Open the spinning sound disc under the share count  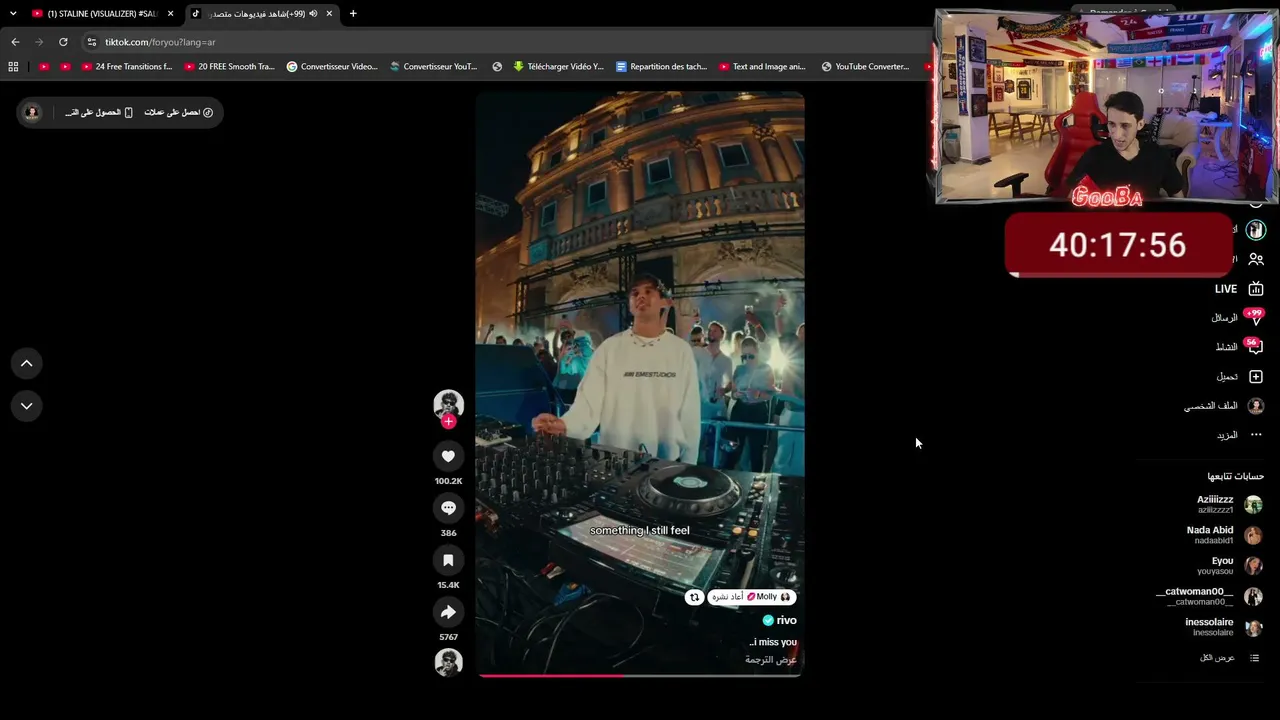tap(448, 662)
